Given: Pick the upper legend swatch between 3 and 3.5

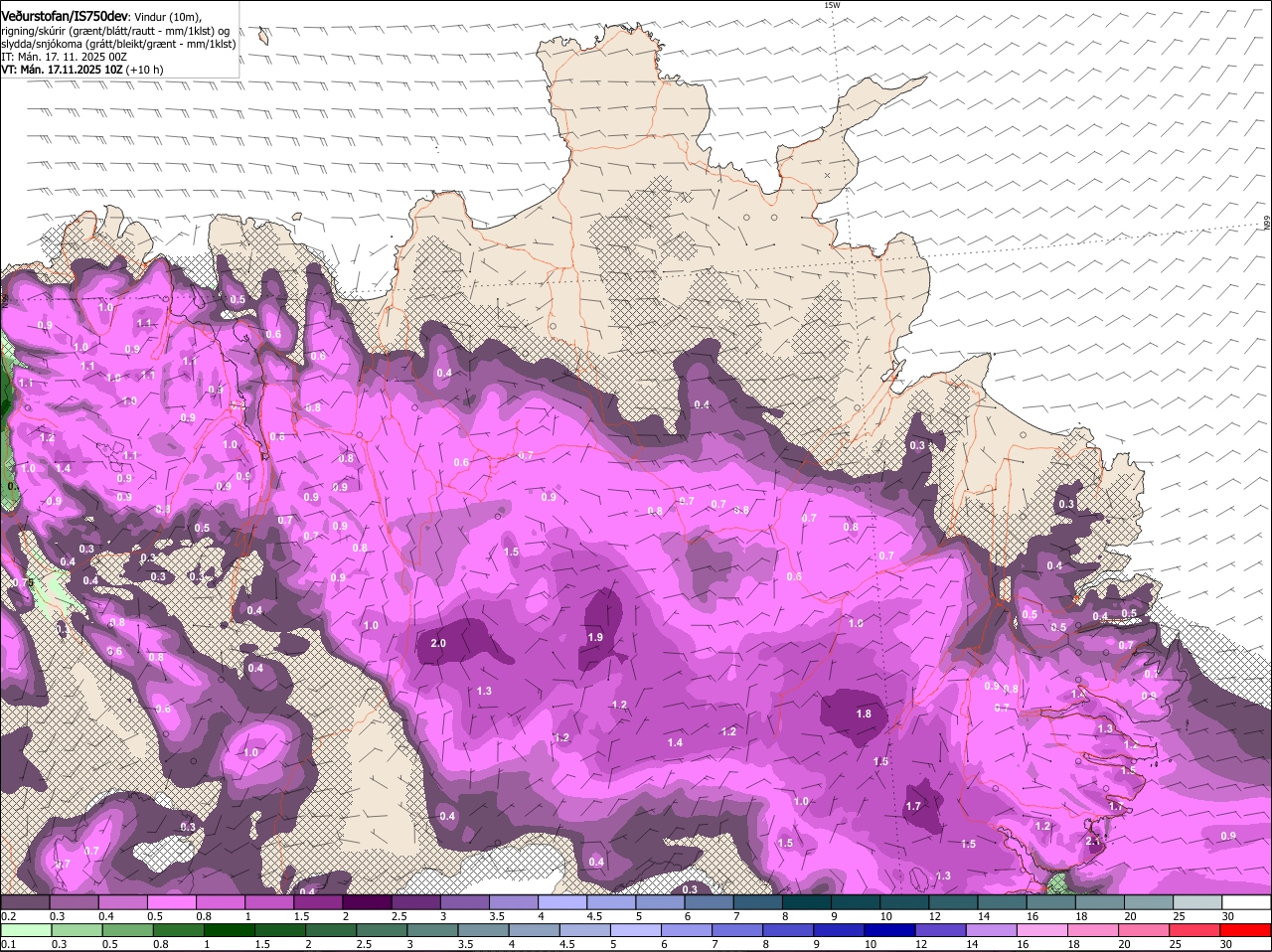Looking at the screenshot, I should tap(464, 902).
